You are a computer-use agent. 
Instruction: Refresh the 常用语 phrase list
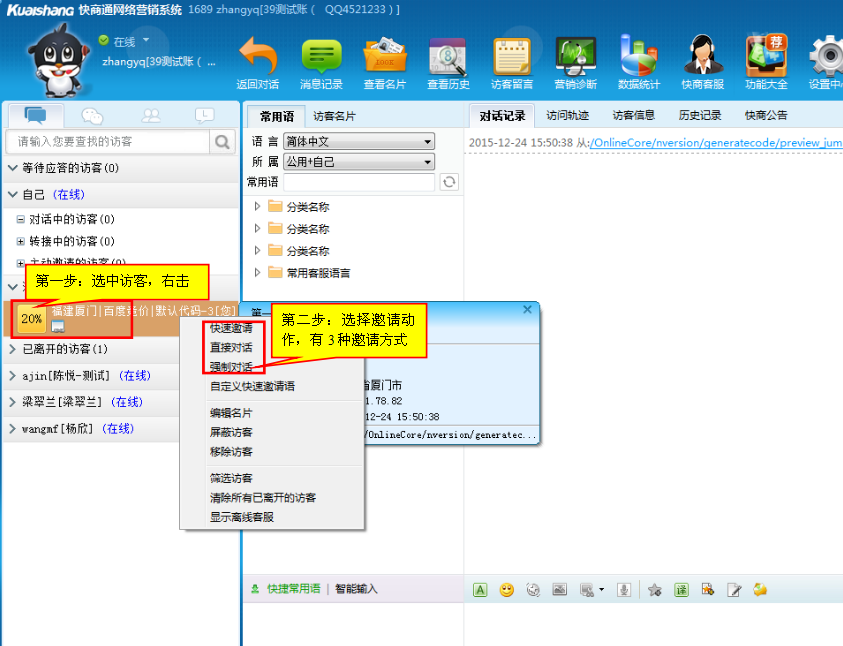pos(449,182)
